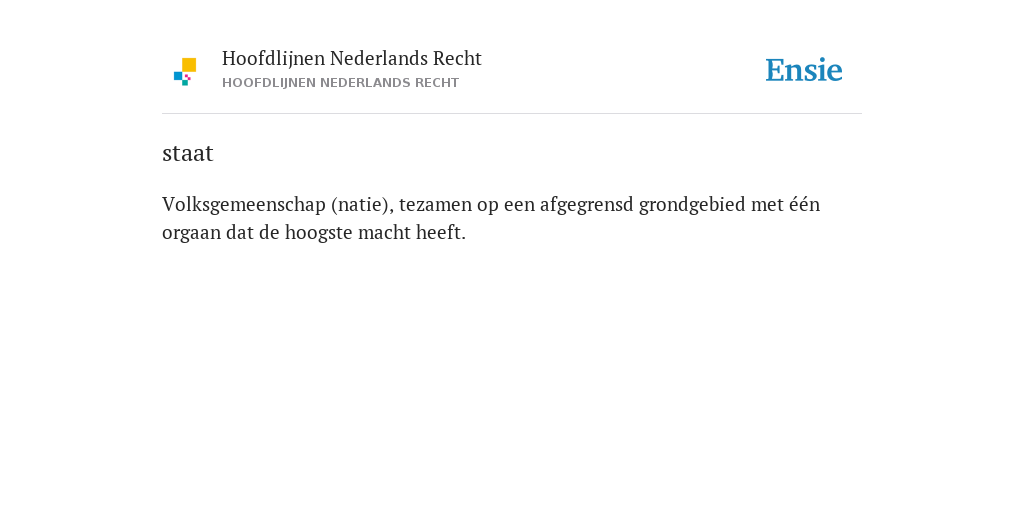Open the Ensie logo link
The width and height of the screenshot is (1024, 512).
pyautogui.click(x=804, y=70)
